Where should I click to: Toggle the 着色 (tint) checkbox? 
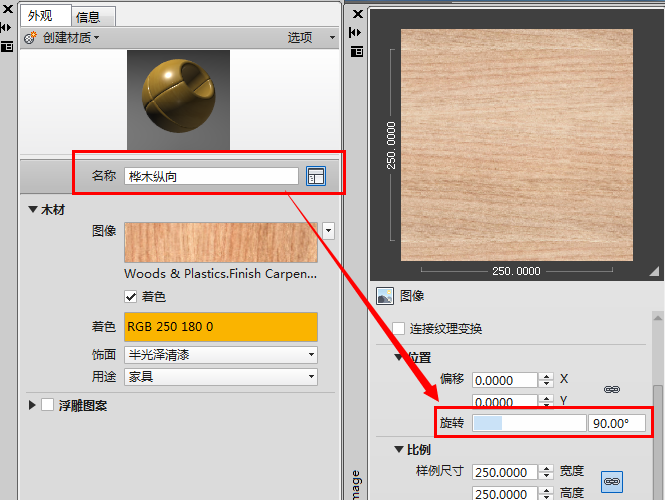131,297
